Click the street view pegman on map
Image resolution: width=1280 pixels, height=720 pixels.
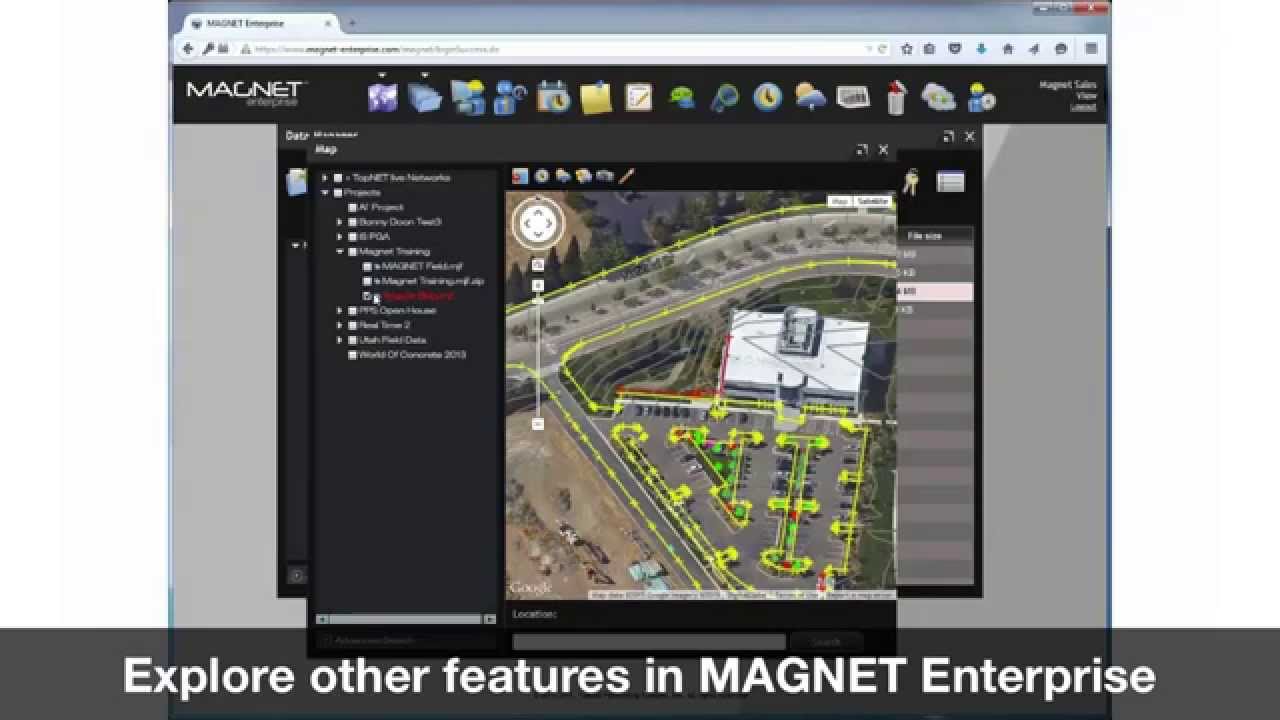[538, 264]
